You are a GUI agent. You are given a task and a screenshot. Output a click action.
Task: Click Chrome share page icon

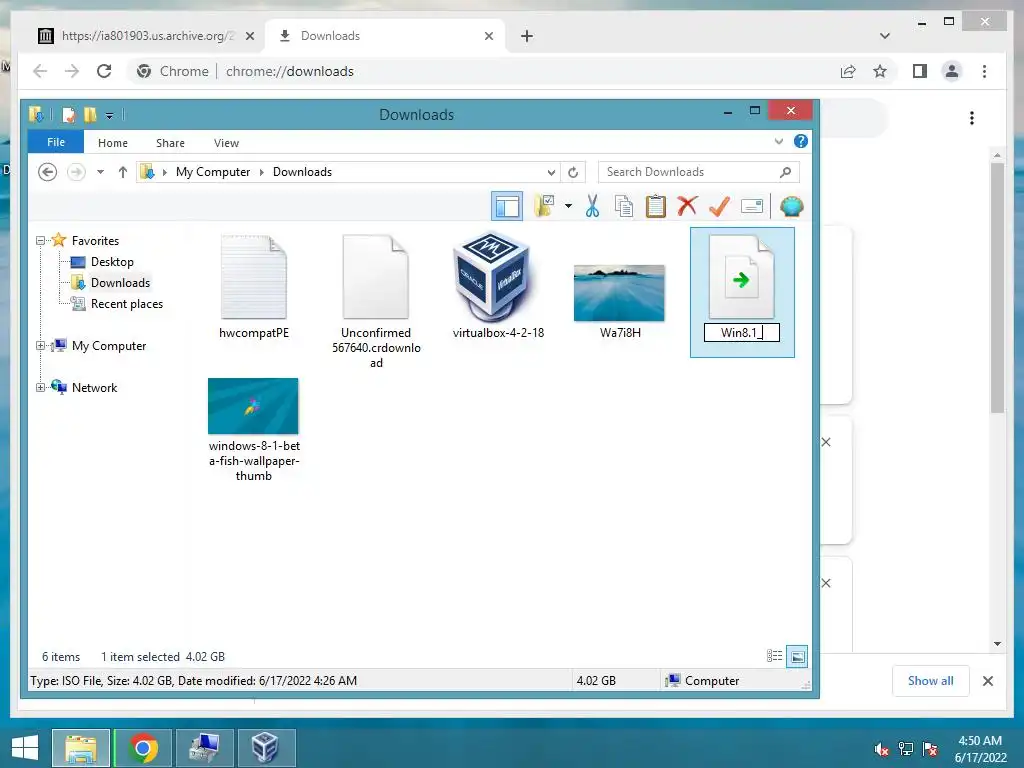point(848,71)
